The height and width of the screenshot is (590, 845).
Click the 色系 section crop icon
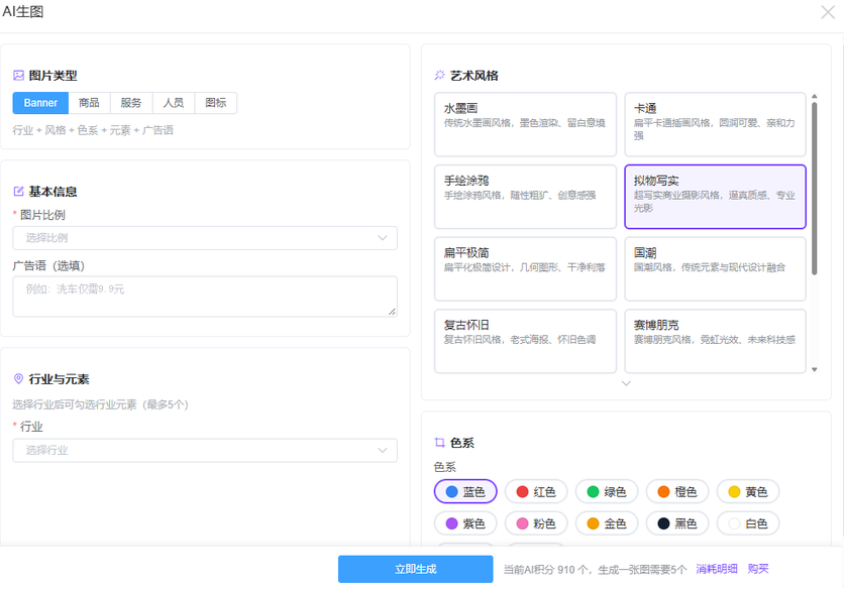tap(440, 442)
